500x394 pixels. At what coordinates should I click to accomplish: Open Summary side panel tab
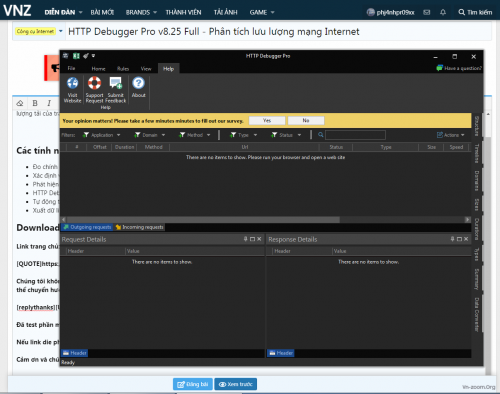(477, 279)
